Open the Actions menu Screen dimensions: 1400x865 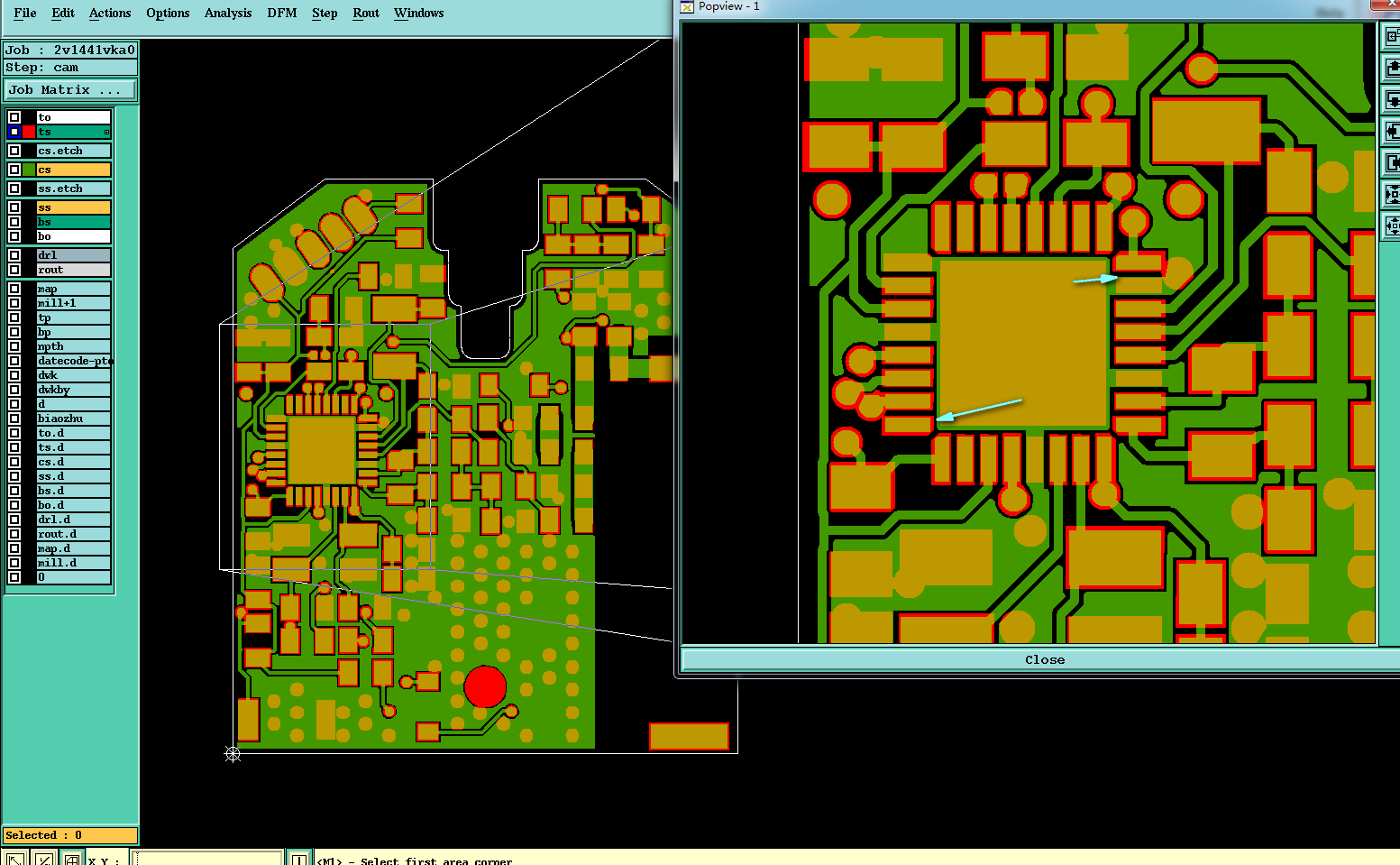(x=110, y=13)
